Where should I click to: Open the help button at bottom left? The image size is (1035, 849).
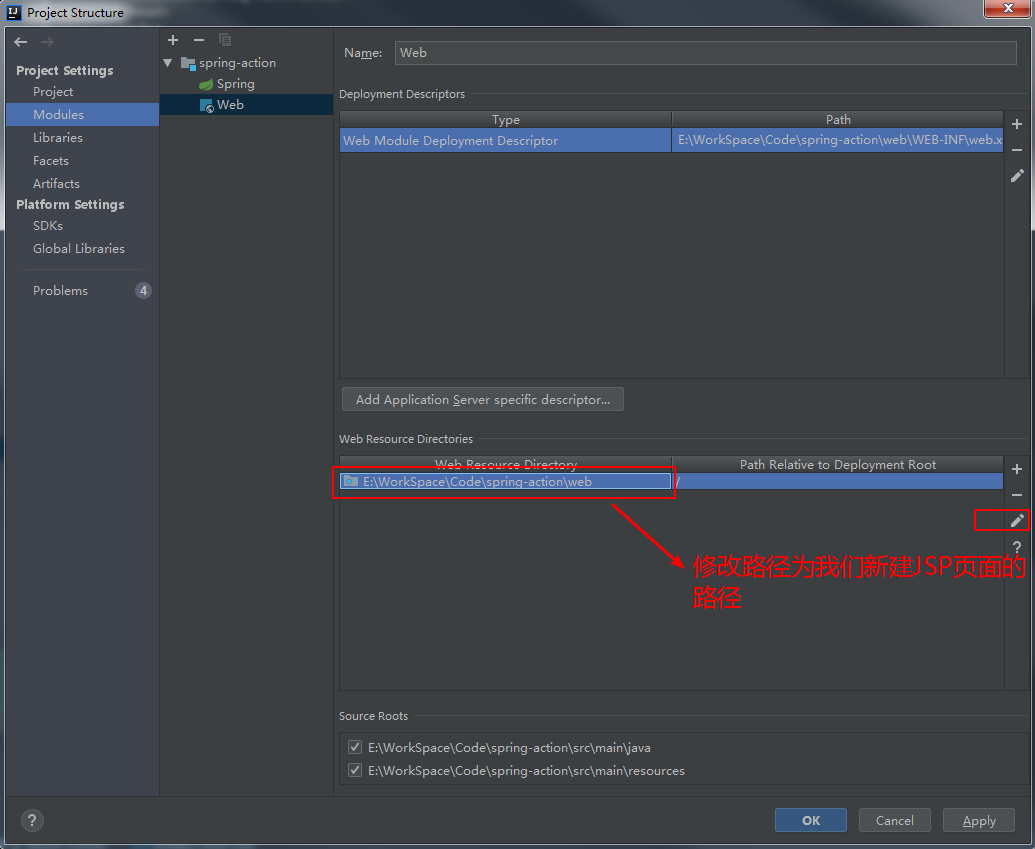point(32,821)
